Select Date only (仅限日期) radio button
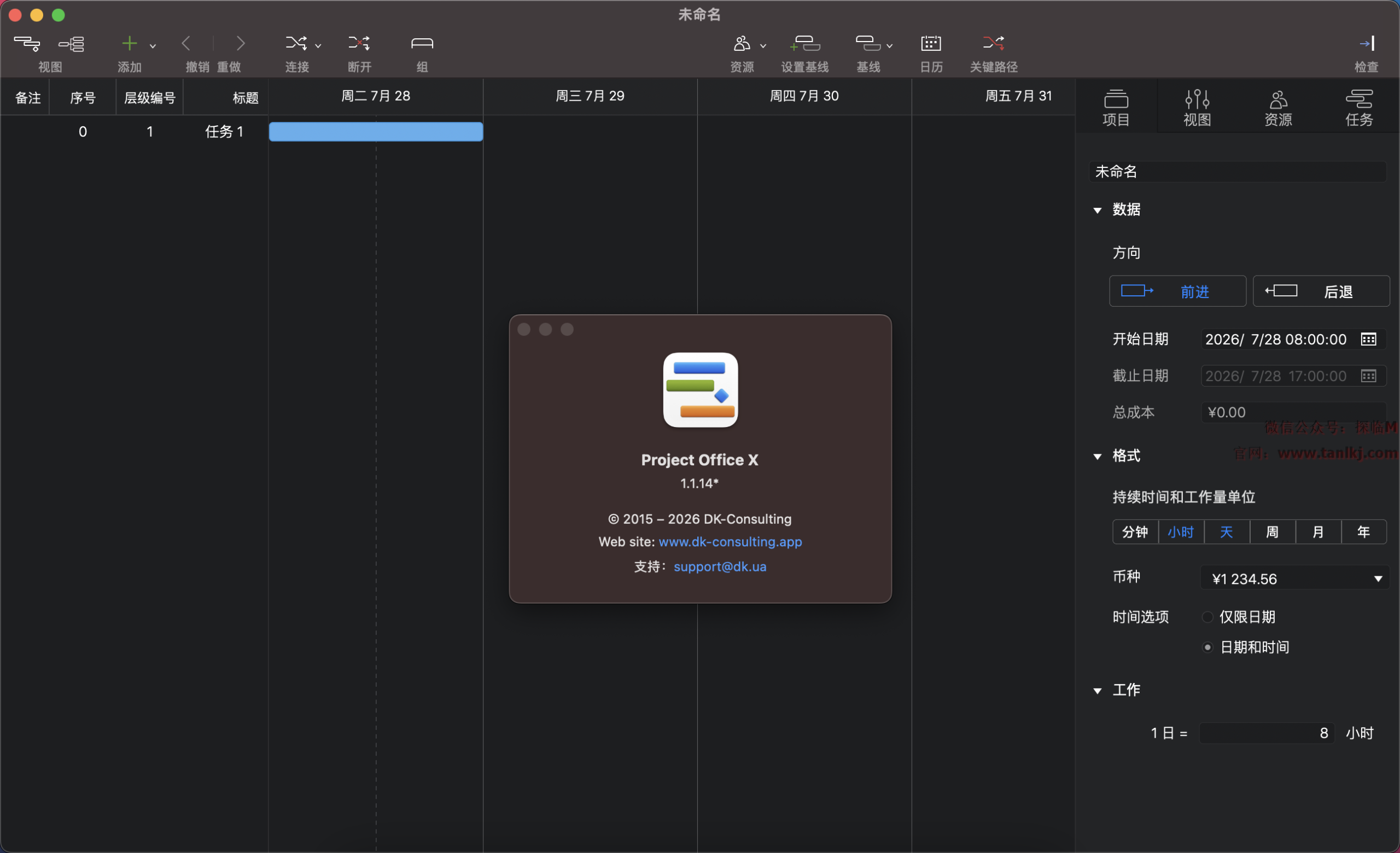The height and width of the screenshot is (853, 1400). [1208, 617]
